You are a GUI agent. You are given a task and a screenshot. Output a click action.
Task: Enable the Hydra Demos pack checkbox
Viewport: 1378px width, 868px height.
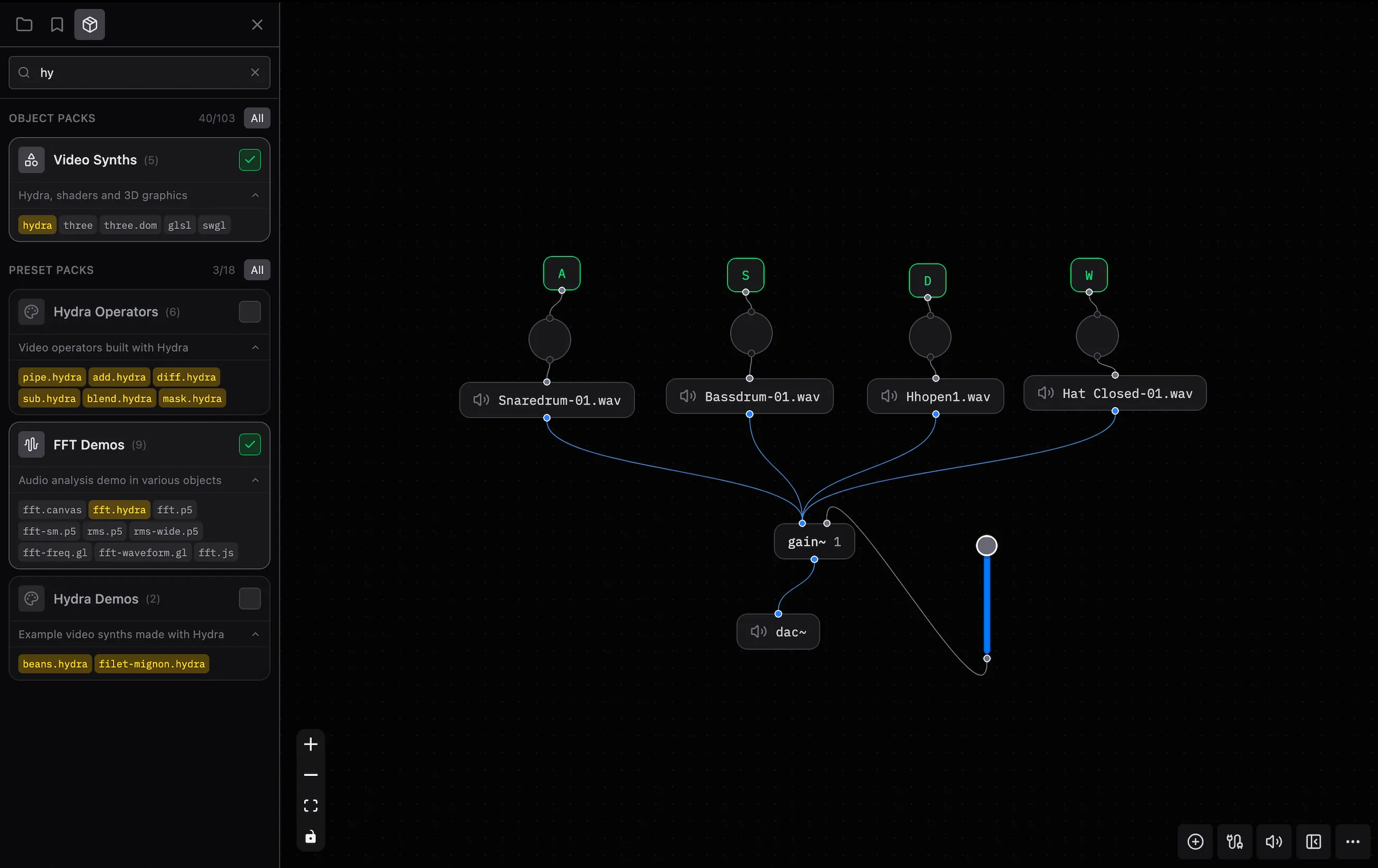pyautogui.click(x=249, y=598)
